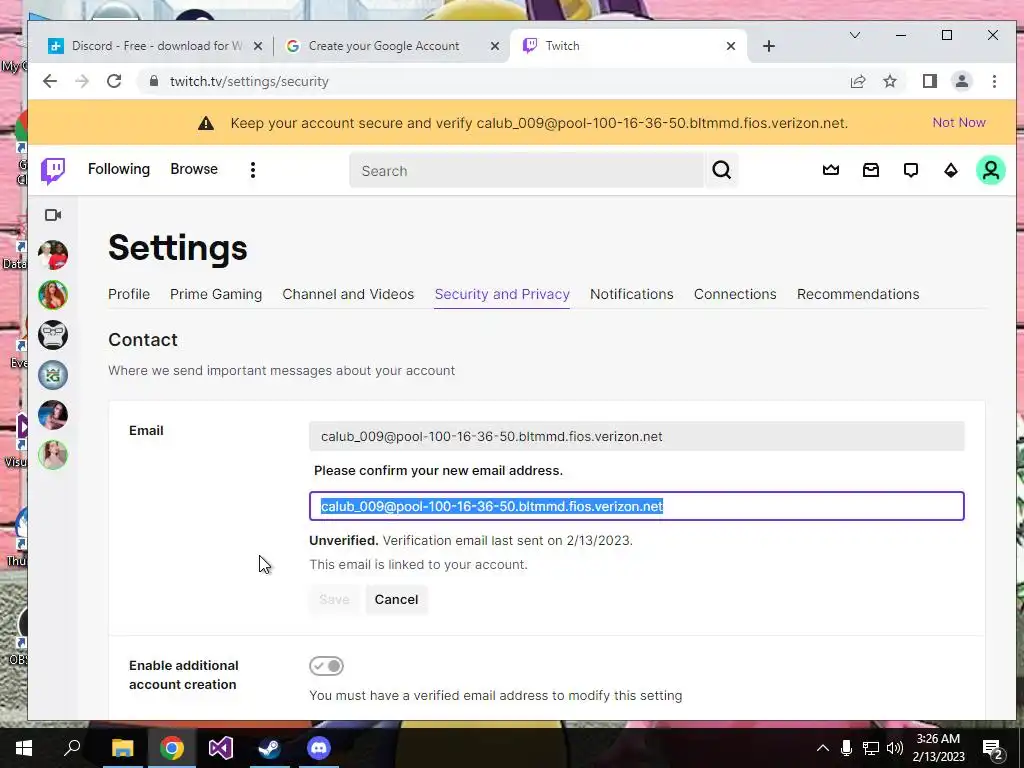Image resolution: width=1024 pixels, height=768 pixels.
Task: Toggle Enable additional account creation switch
Action: coord(327,666)
